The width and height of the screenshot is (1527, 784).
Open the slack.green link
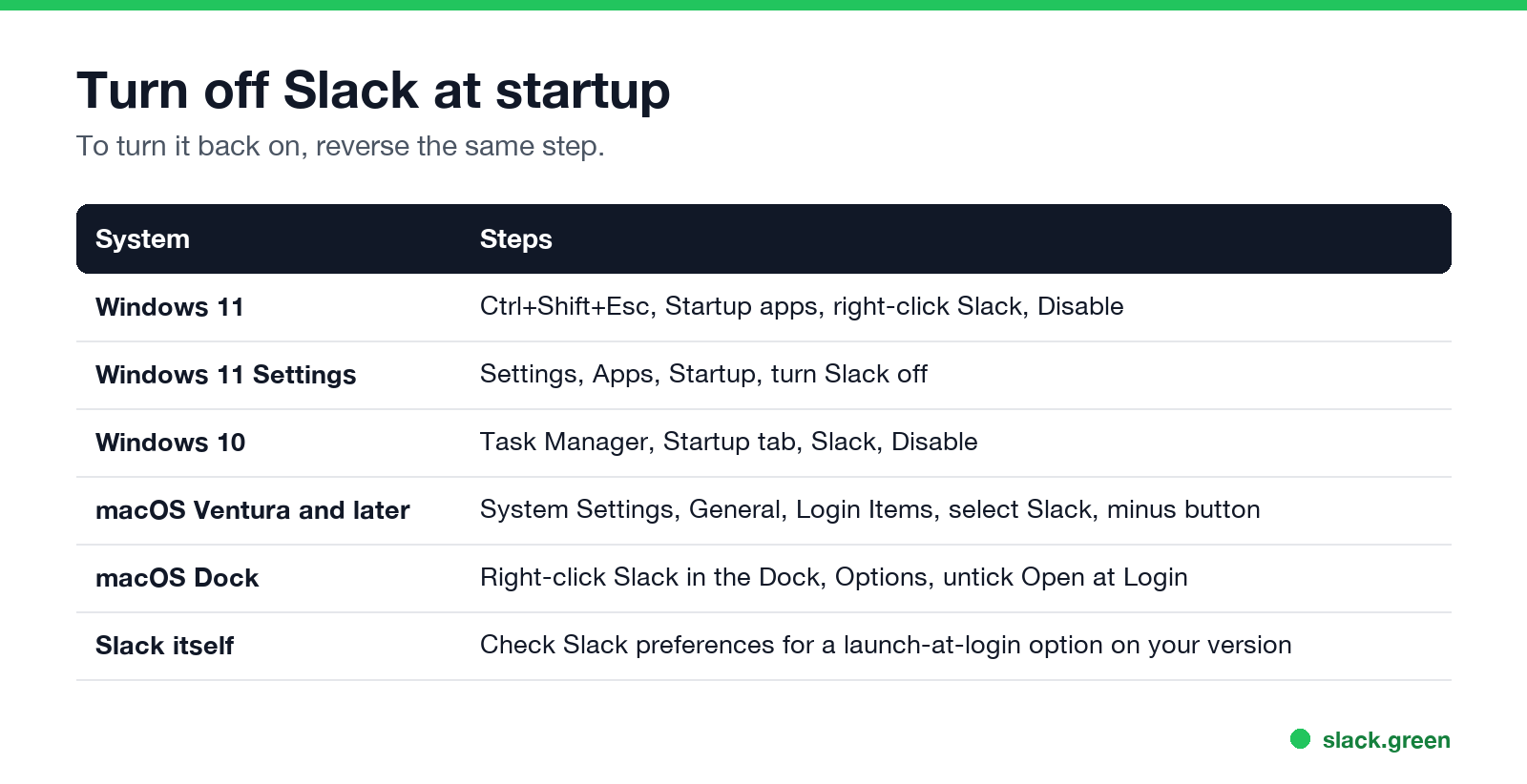(1386, 740)
